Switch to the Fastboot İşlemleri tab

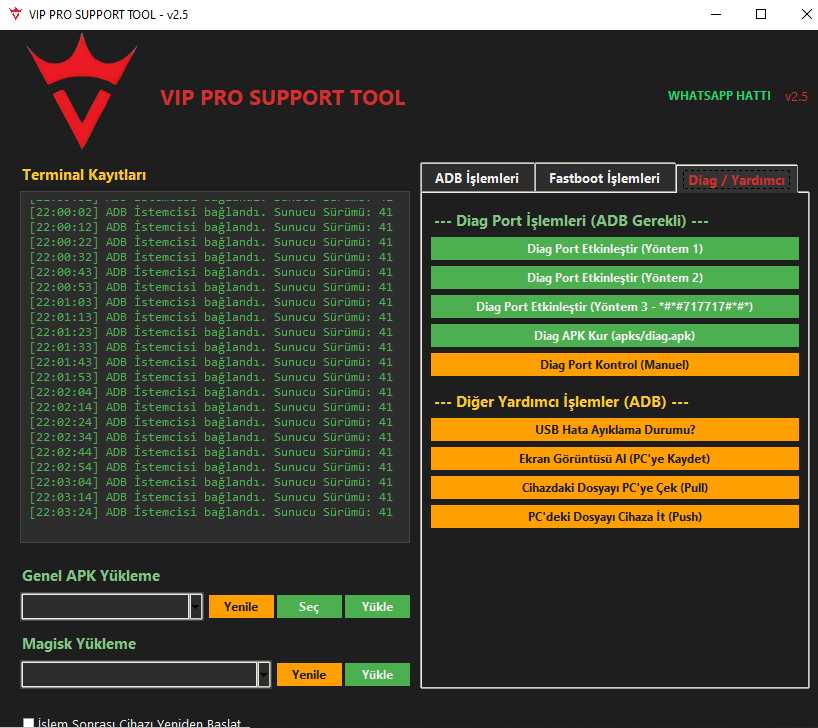coord(605,177)
